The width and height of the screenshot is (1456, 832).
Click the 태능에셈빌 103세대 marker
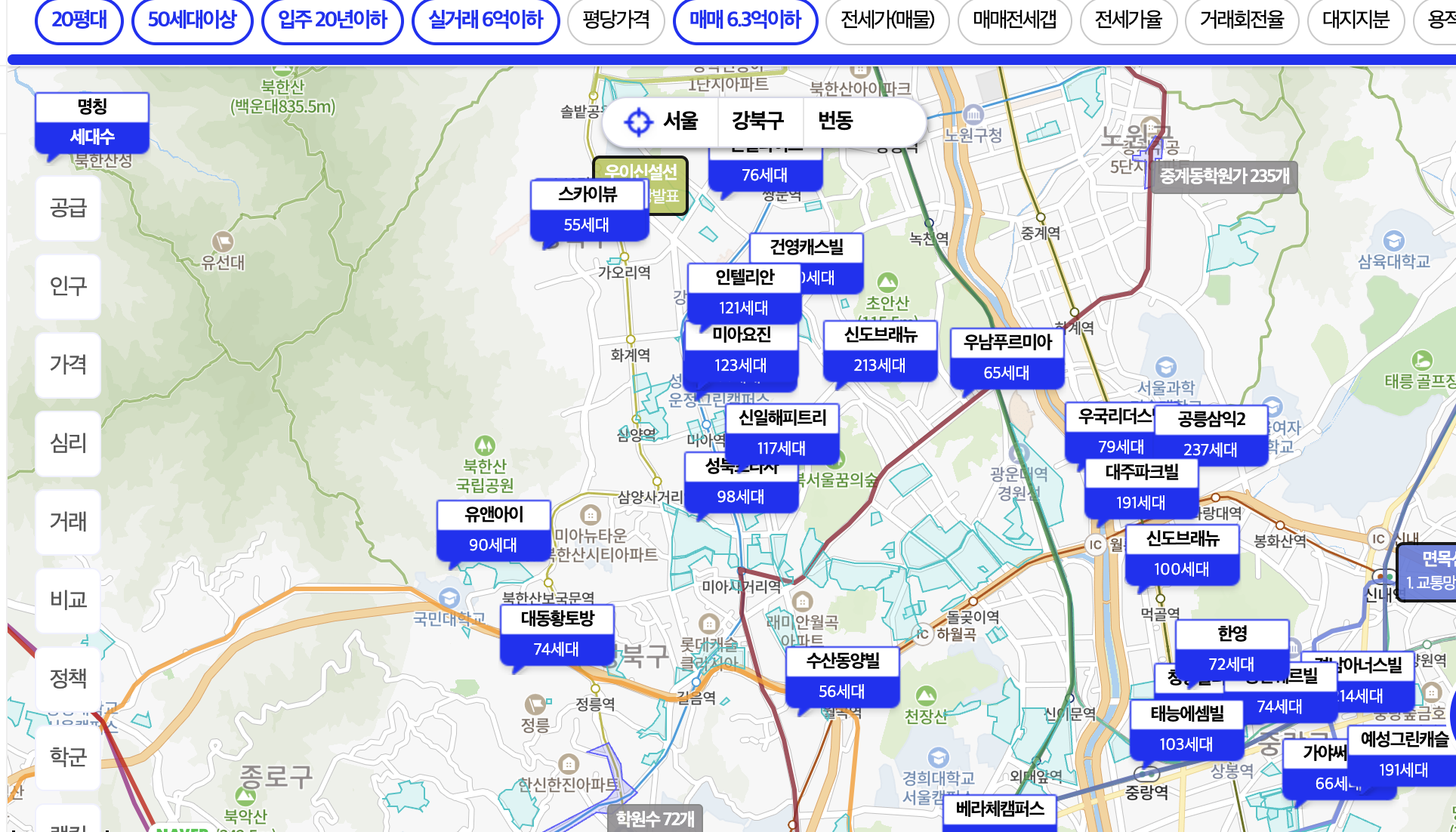(x=1186, y=729)
